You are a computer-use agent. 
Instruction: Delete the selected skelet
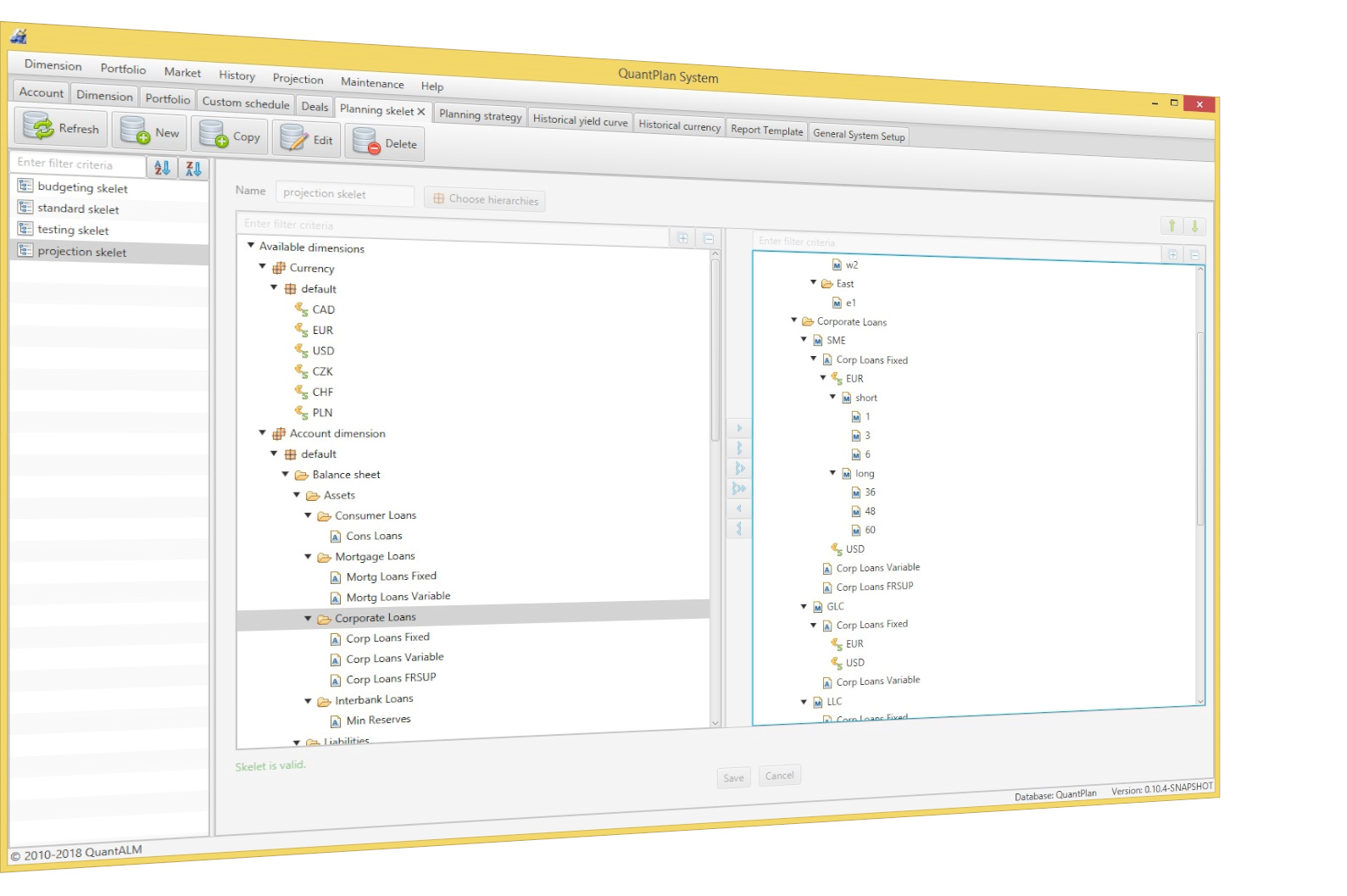click(385, 142)
